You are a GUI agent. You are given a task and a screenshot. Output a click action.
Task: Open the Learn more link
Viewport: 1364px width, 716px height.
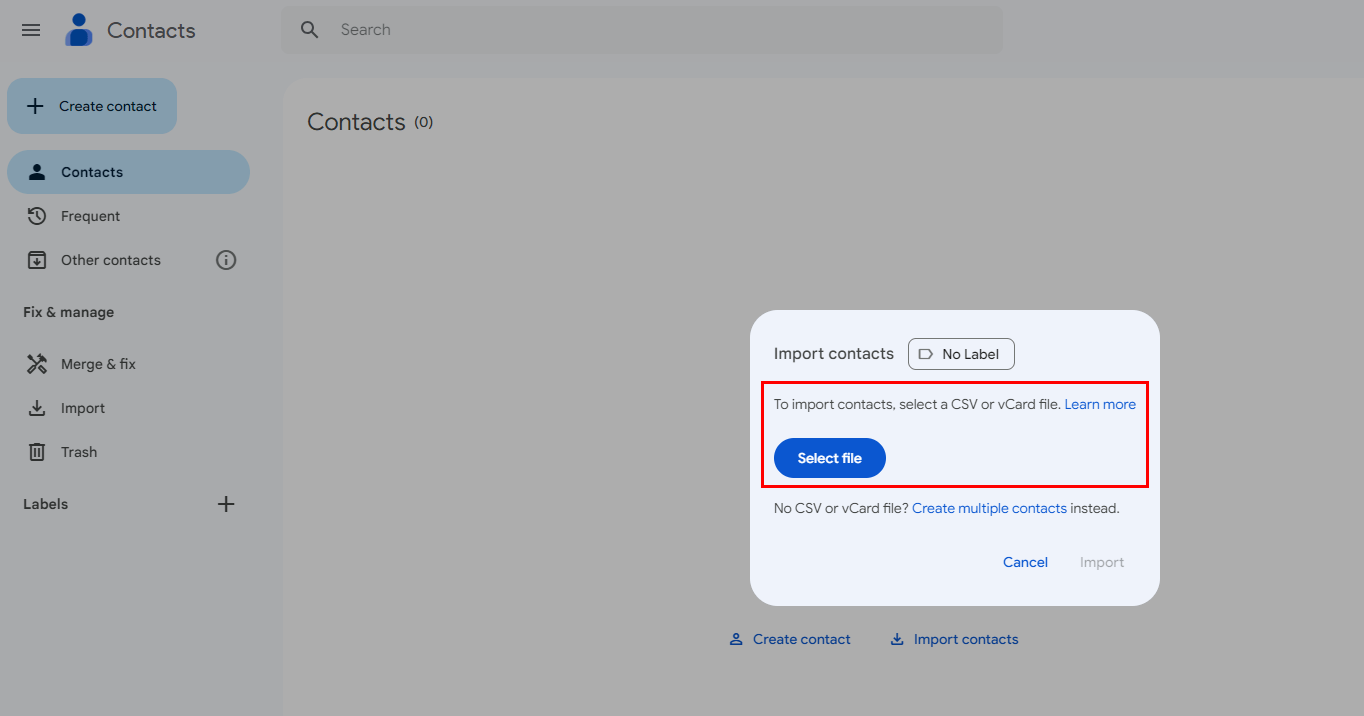tap(1100, 403)
